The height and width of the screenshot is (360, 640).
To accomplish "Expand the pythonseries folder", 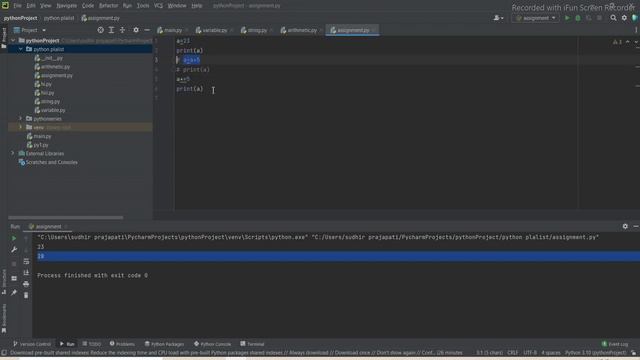I will (x=20, y=119).
